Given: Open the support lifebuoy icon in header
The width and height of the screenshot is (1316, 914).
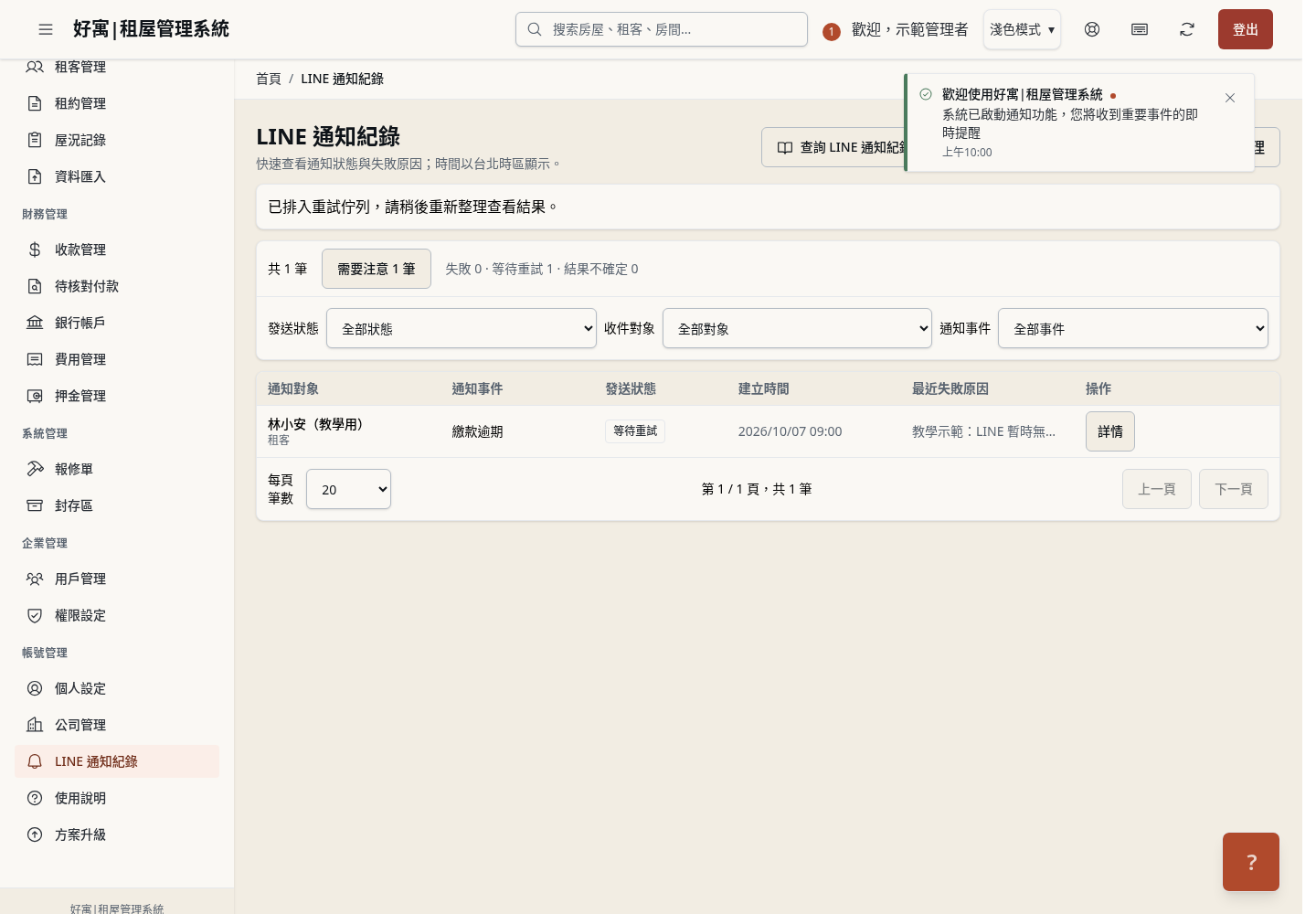Looking at the screenshot, I should (x=1092, y=29).
